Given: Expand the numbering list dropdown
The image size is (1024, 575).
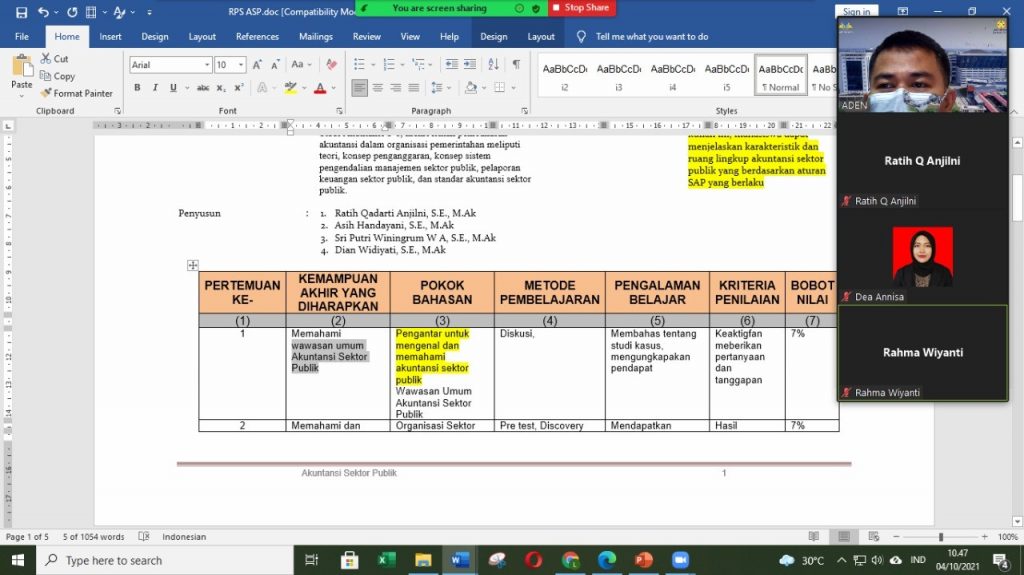Looking at the screenshot, I should 403,65.
